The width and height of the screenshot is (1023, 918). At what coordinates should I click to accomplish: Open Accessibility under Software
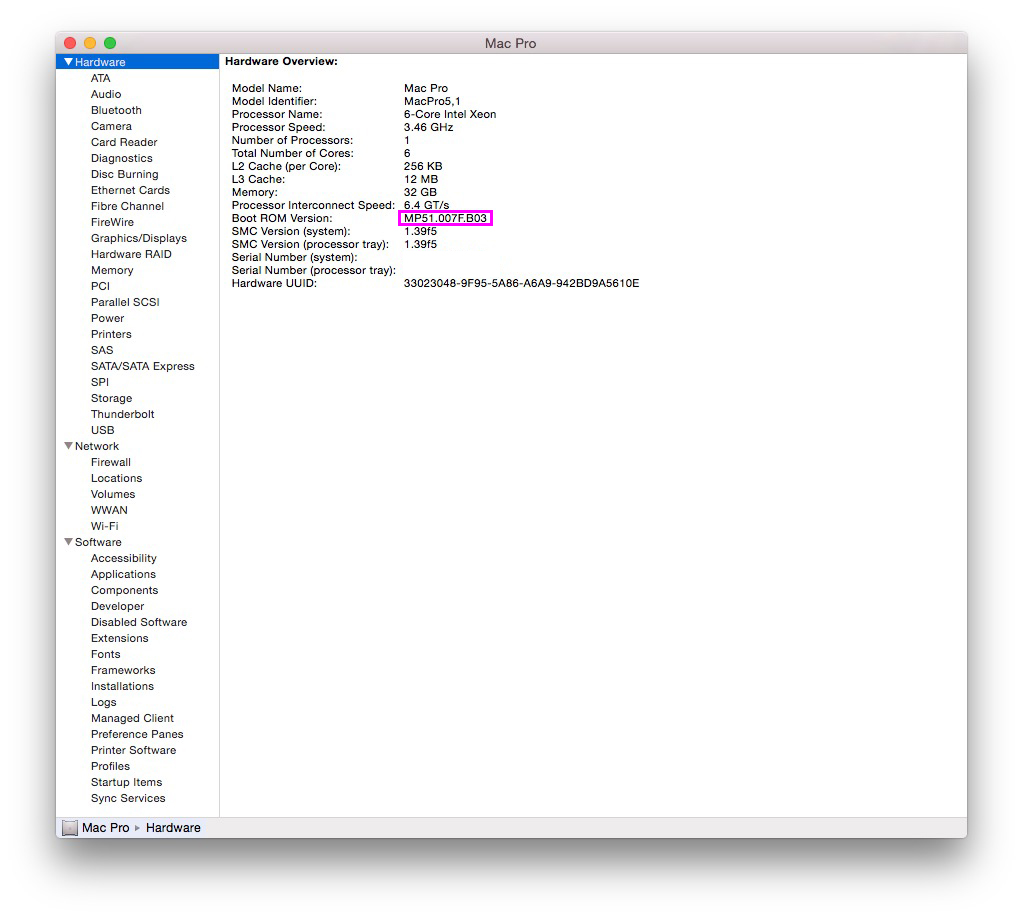[123, 558]
